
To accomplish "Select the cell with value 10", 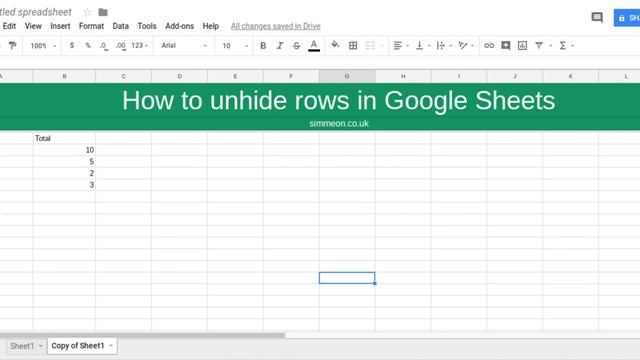I will pos(64,150).
